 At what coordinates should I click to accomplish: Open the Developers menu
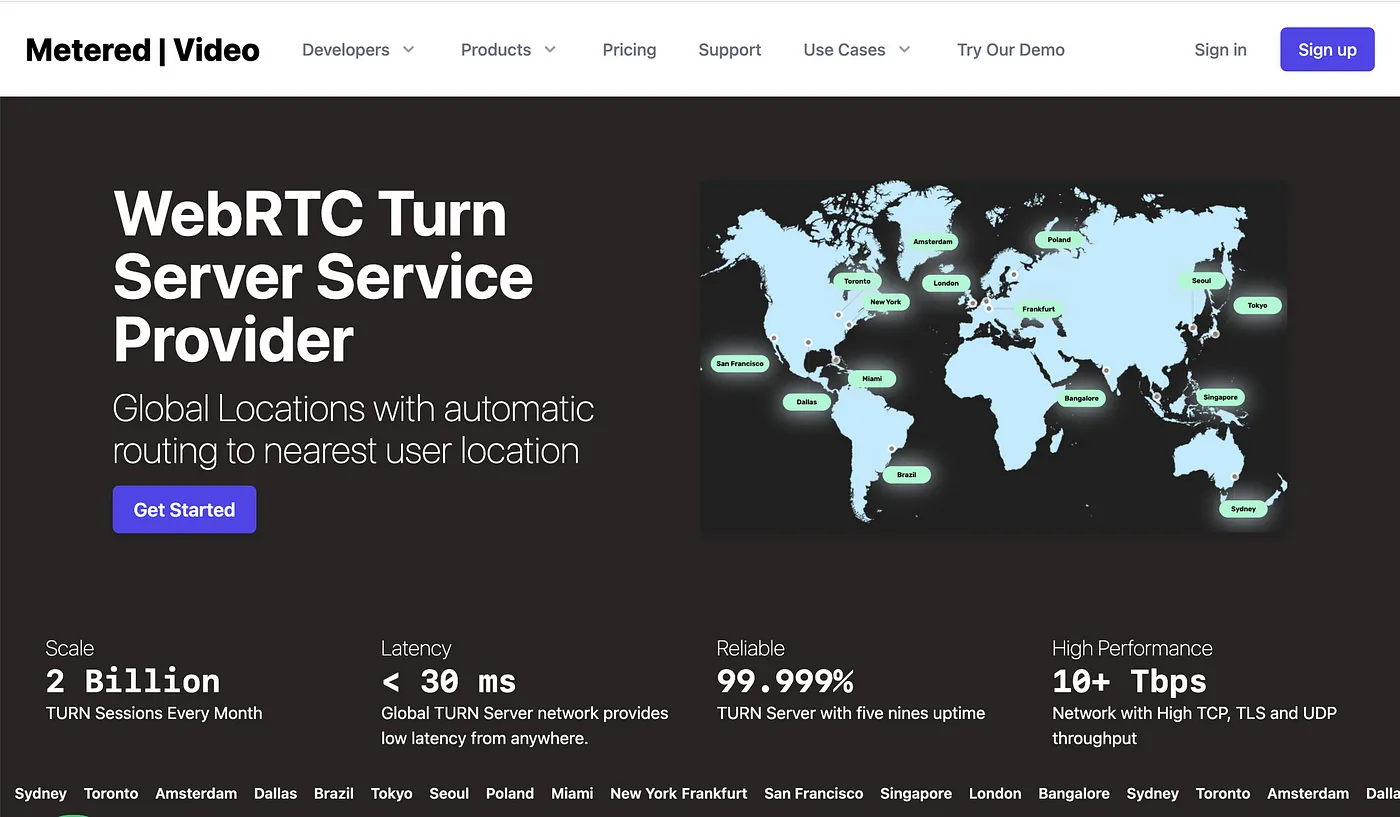(346, 50)
